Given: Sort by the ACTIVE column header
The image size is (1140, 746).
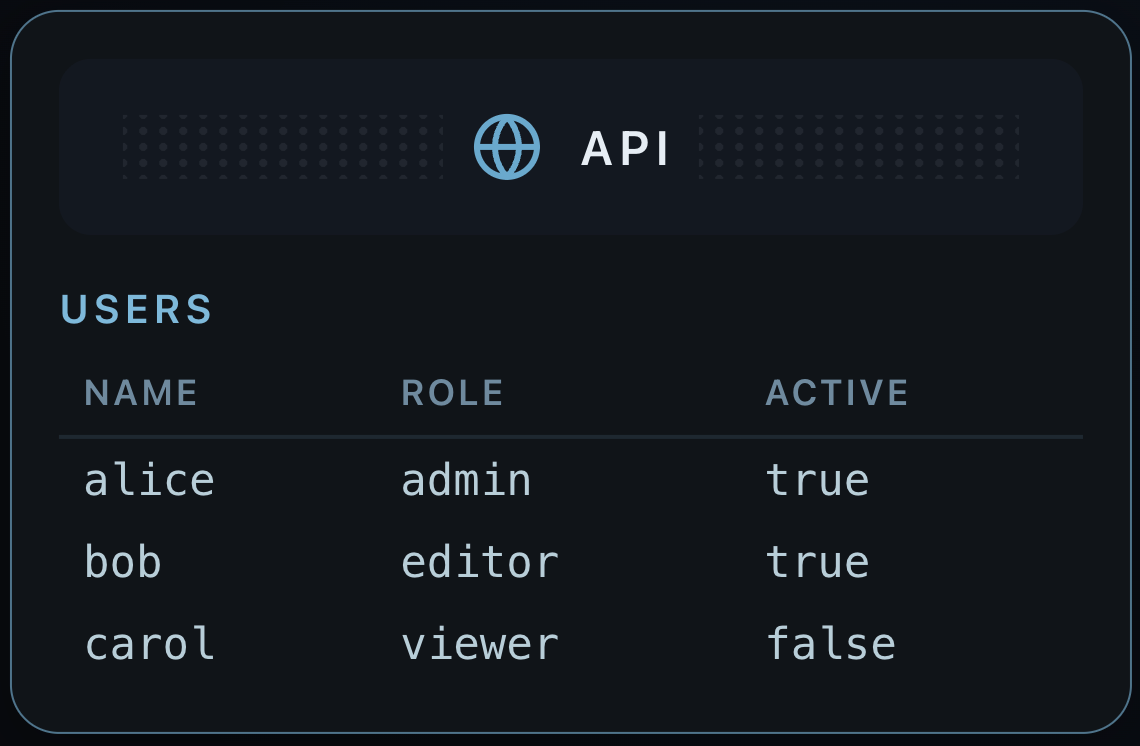Looking at the screenshot, I should pyautogui.click(x=837, y=393).
